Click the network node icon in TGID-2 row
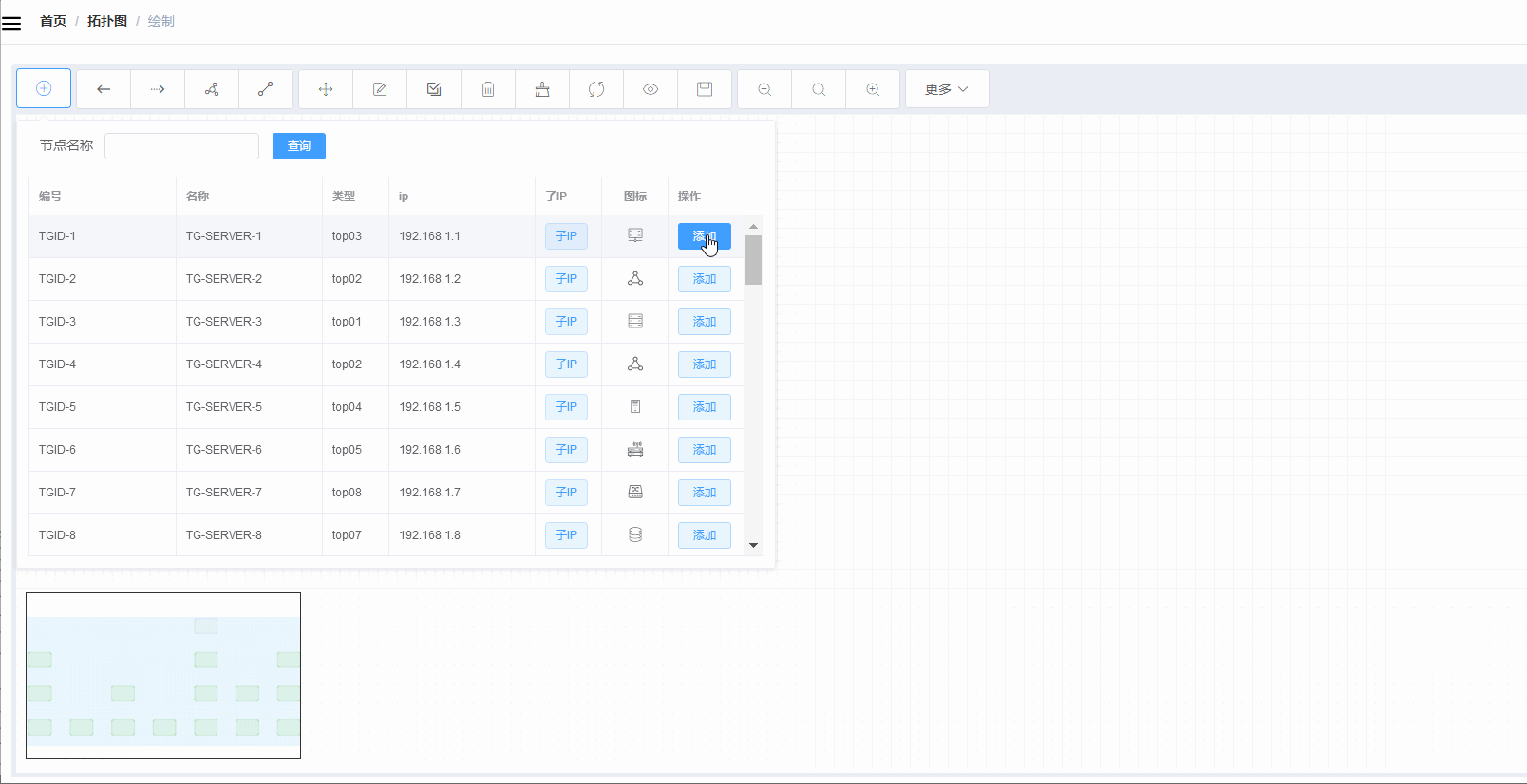1527x784 pixels. click(635, 278)
